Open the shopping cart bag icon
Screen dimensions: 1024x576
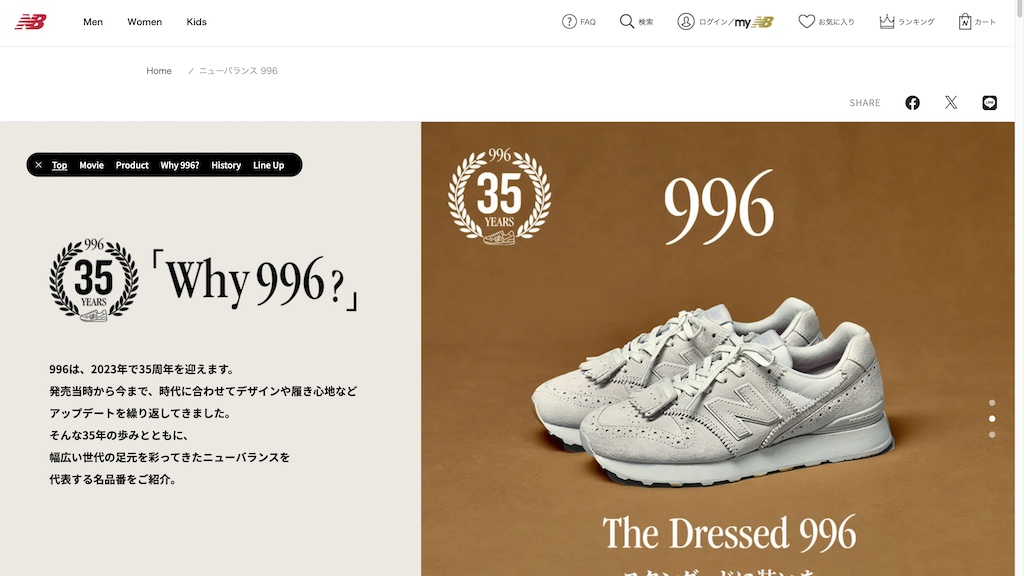(965, 22)
